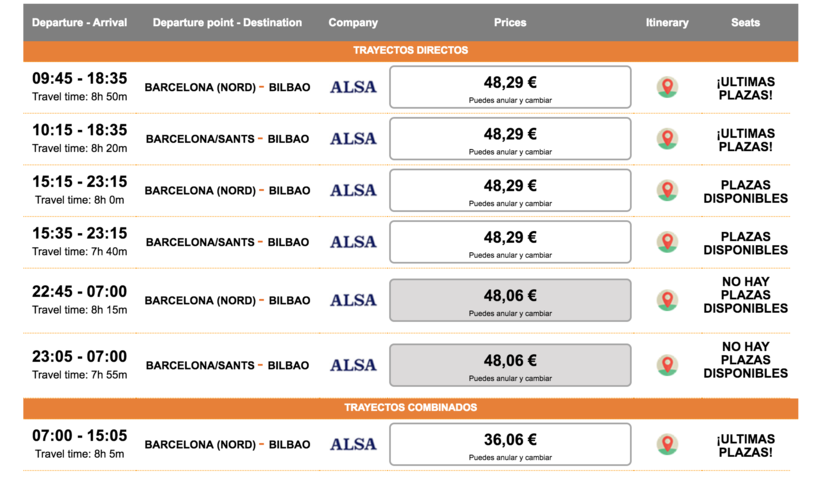Open itinerary map for 09:45 departure
820x478 pixels.
(667, 87)
